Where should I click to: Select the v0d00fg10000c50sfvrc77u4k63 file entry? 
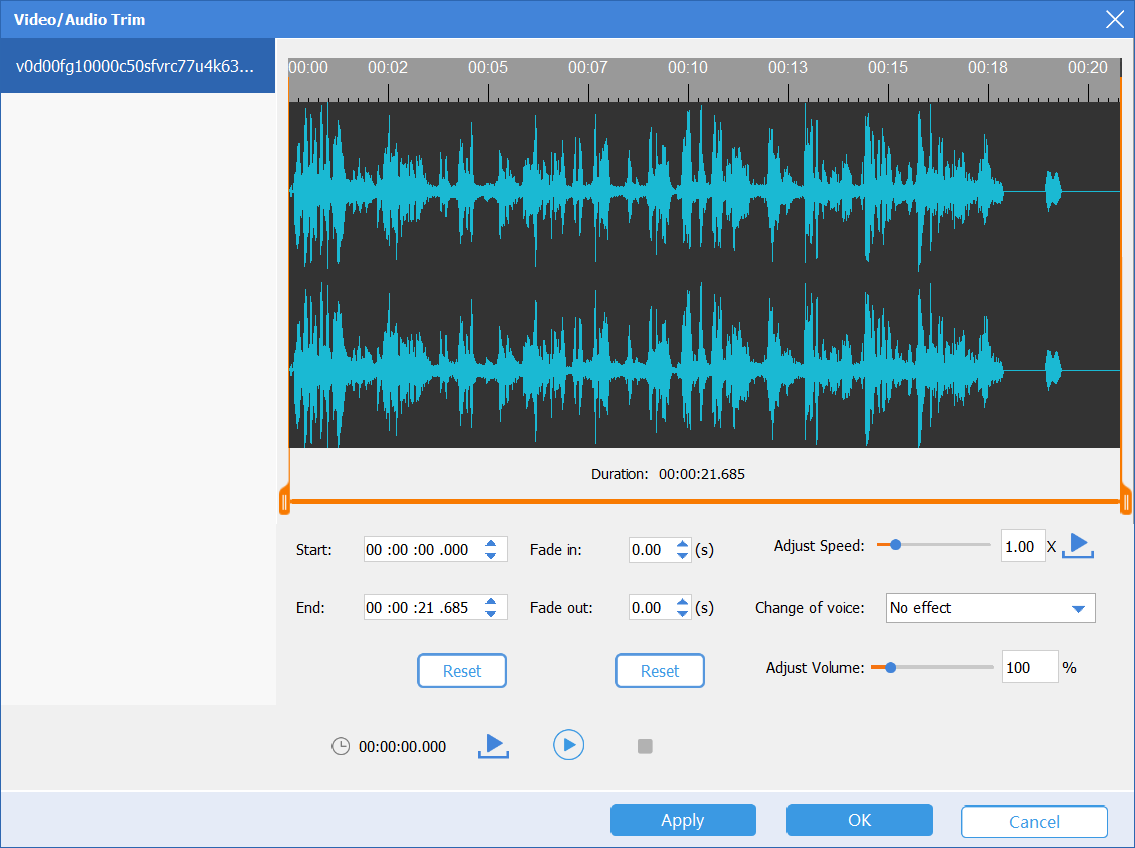[x=137, y=65]
